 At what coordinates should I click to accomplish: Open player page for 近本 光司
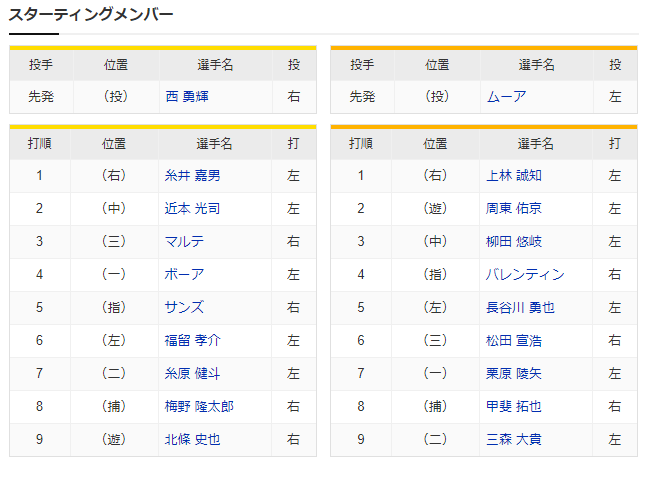(x=192, y=208)
